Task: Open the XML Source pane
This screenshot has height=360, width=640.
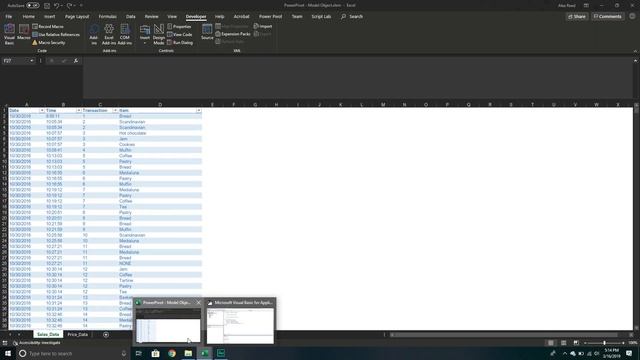Action: (x=207, y=32)
